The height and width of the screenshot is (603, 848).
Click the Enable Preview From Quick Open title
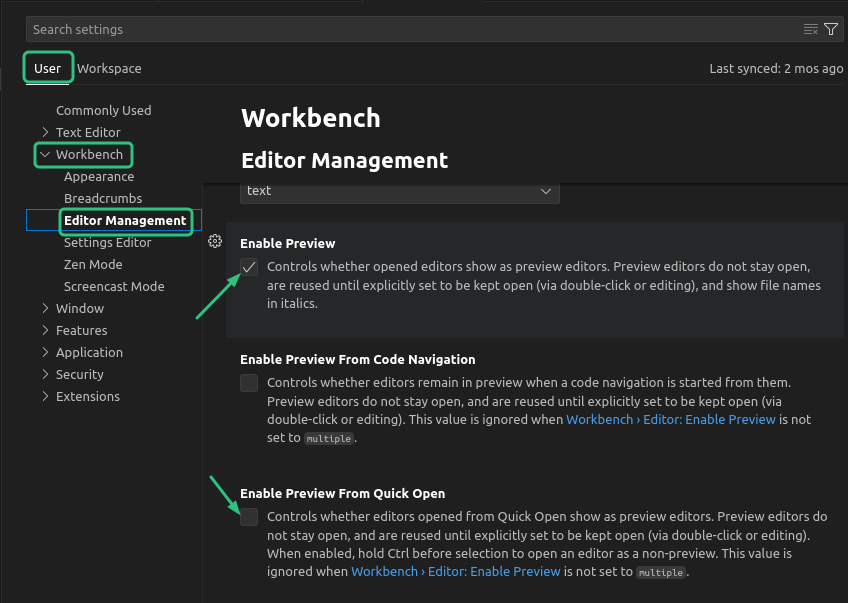tap(342, 494)
